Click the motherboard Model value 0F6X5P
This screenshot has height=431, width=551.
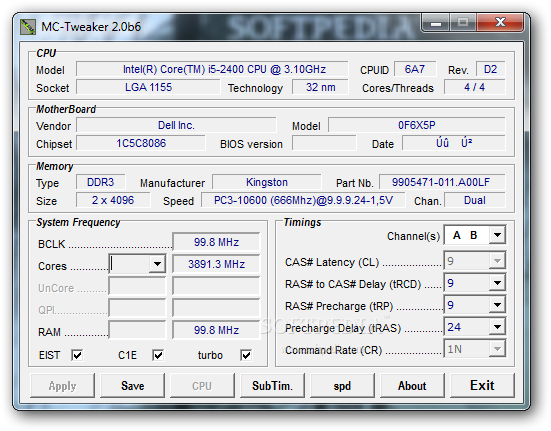tap(417, 125)
